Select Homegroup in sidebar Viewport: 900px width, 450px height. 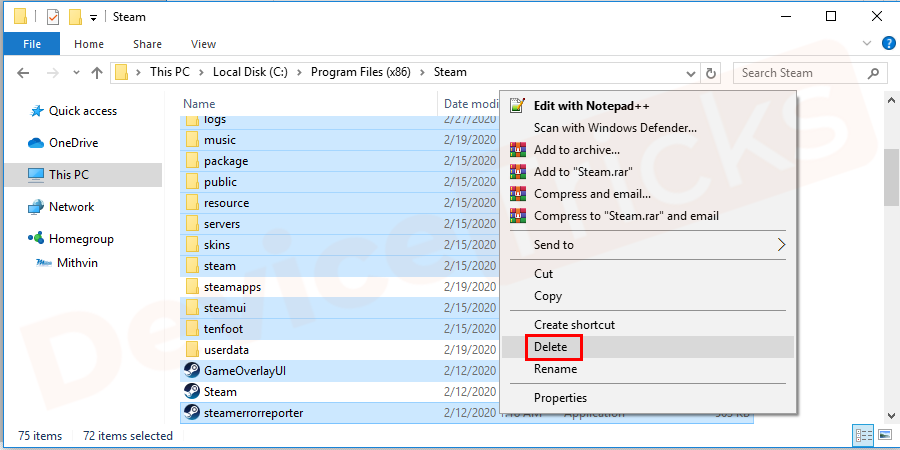pos(81,239)
